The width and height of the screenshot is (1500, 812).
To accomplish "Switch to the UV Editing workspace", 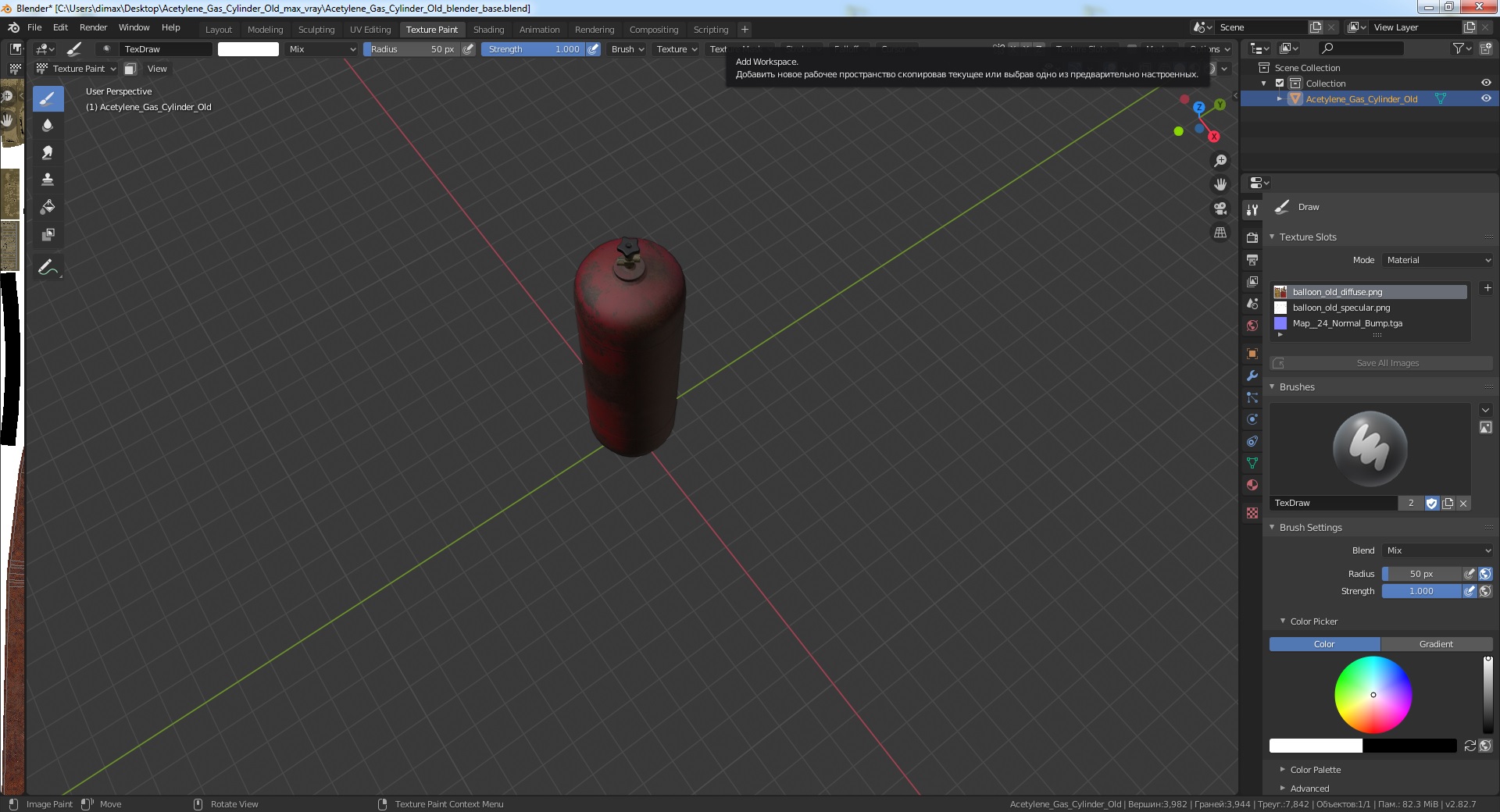I will click(x=370, y=30).
